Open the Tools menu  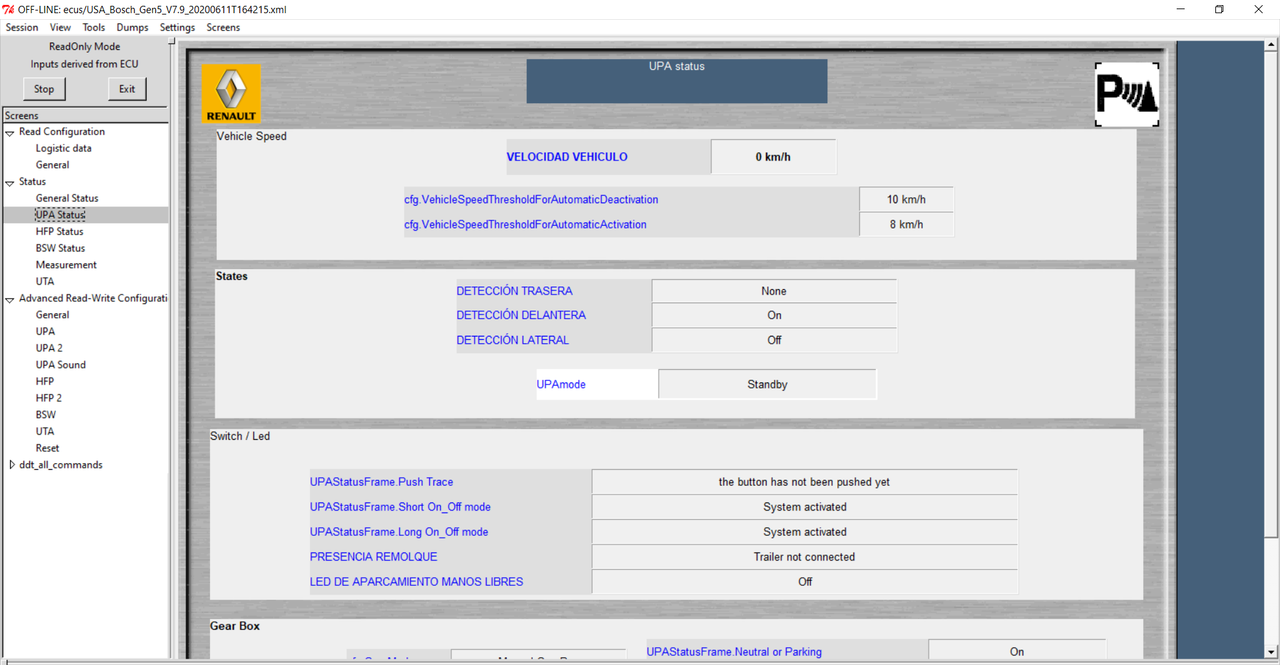94,27
